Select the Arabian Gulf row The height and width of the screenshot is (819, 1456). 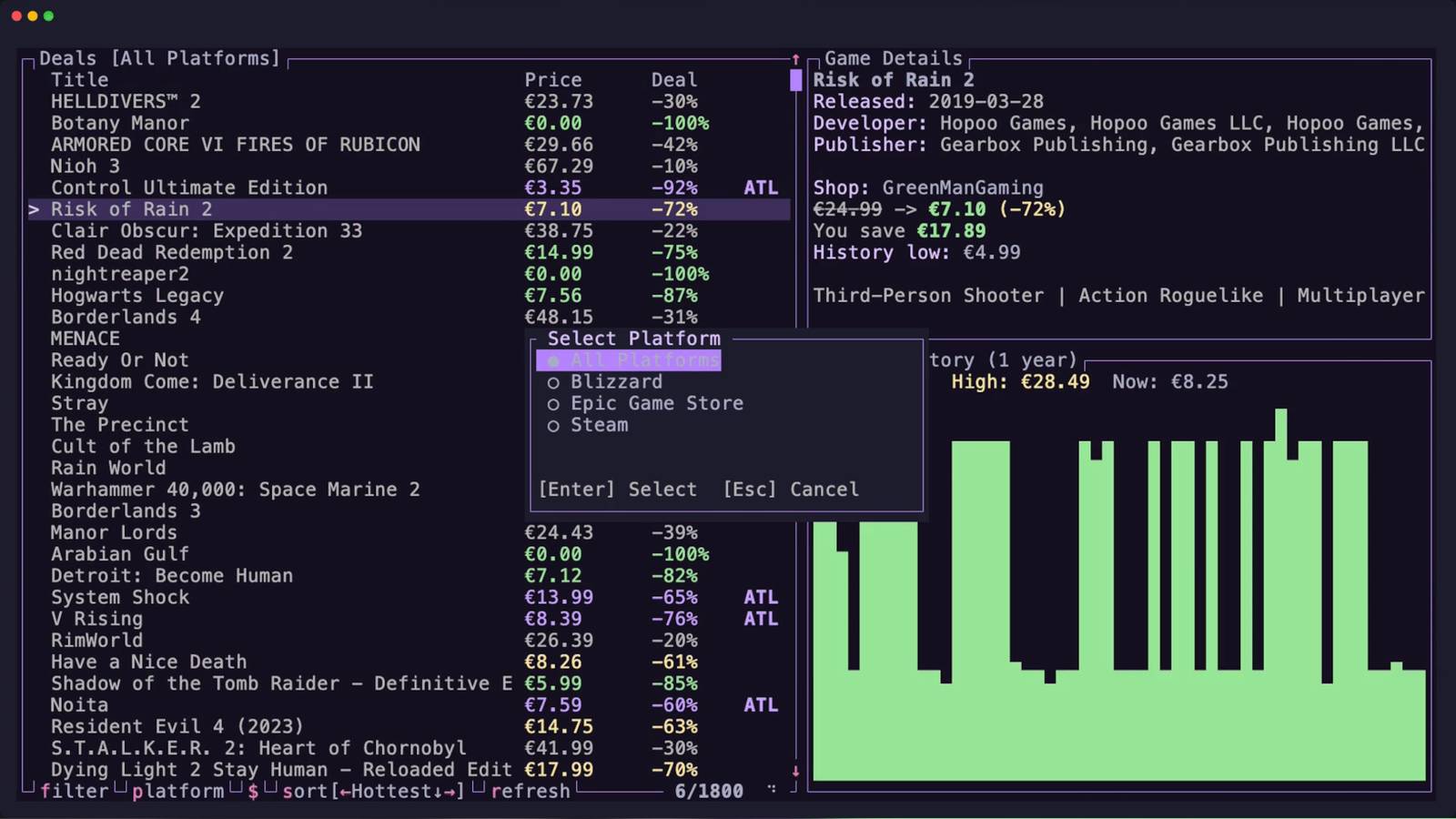coord(409,554)
